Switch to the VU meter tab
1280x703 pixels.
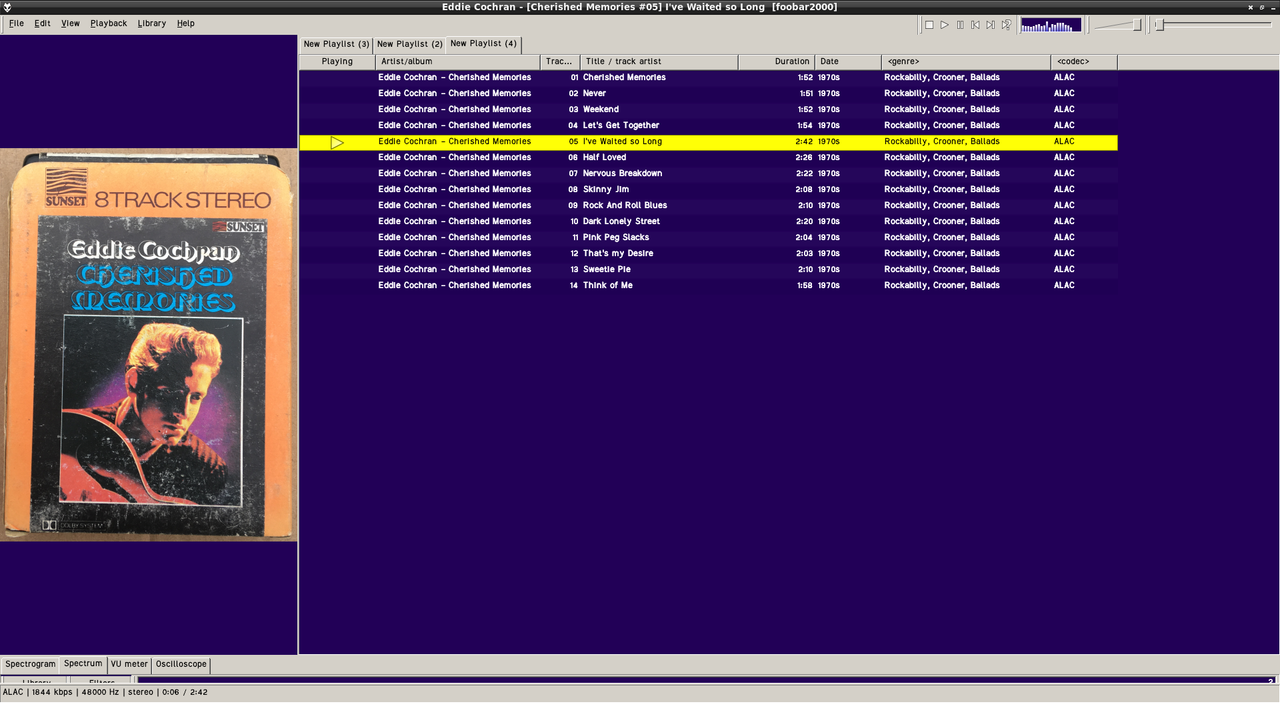(x=129, y=664)
